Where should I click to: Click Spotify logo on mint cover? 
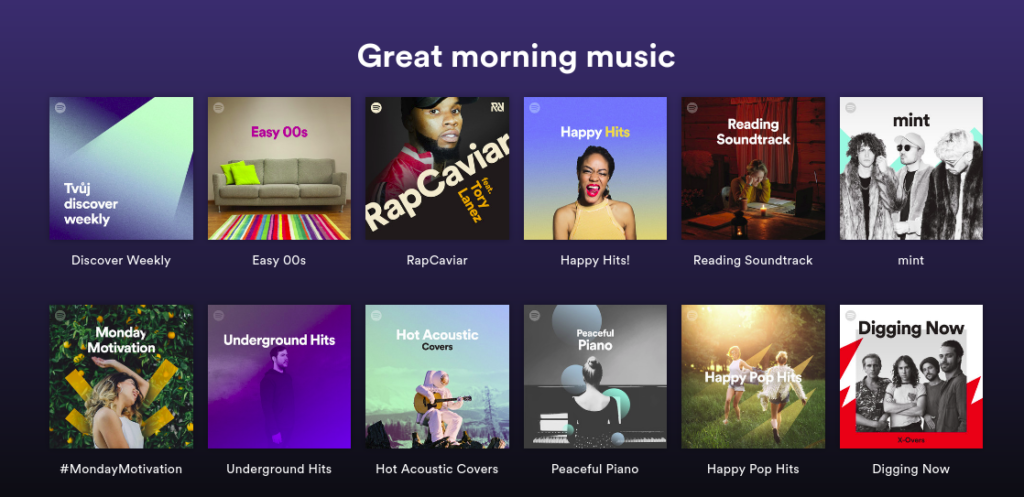[850, 108]
